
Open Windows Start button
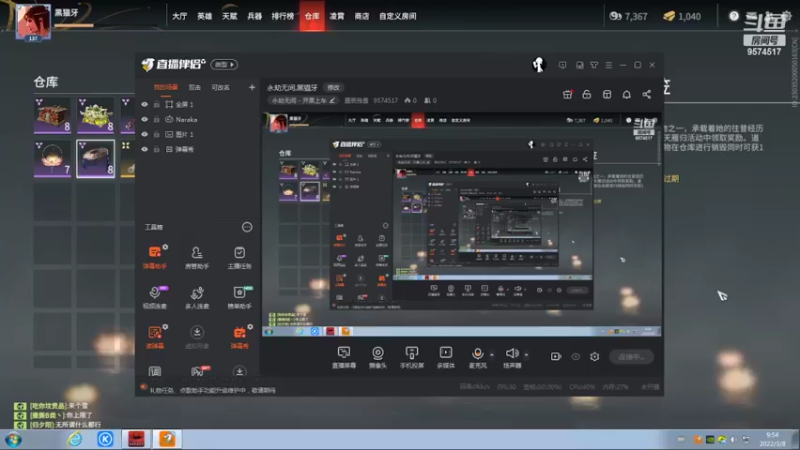coord(13,439)
